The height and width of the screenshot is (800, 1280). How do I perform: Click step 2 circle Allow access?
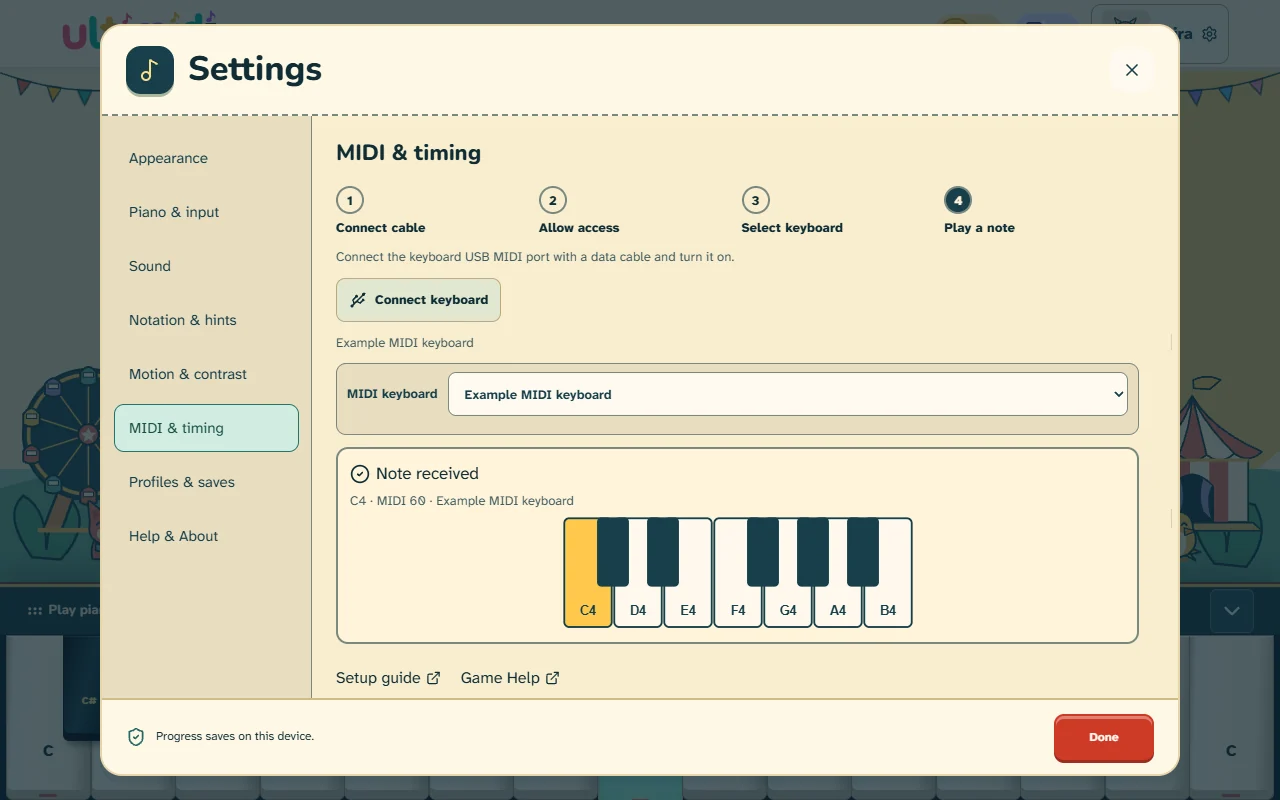(x=553, y=200)
